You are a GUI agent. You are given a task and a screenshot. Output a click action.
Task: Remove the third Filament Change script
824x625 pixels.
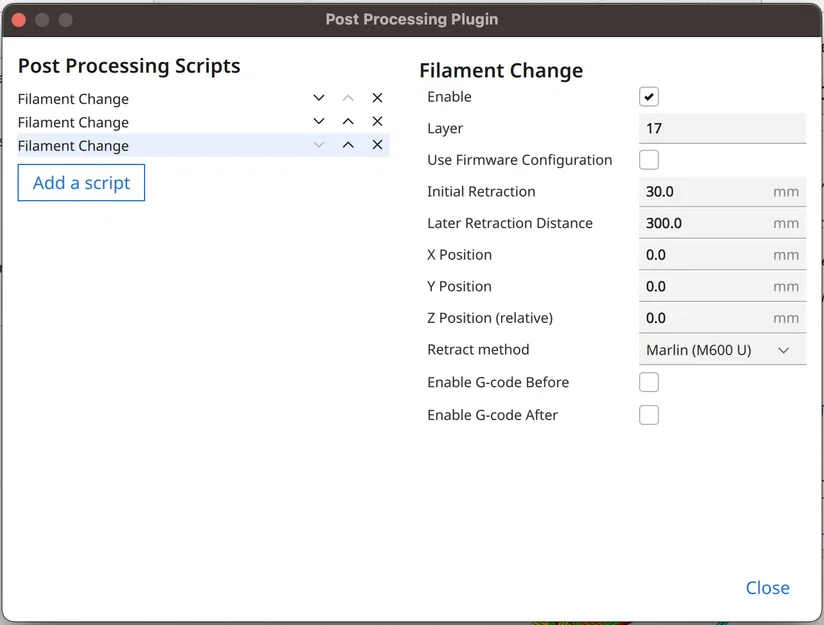[377, 145]
